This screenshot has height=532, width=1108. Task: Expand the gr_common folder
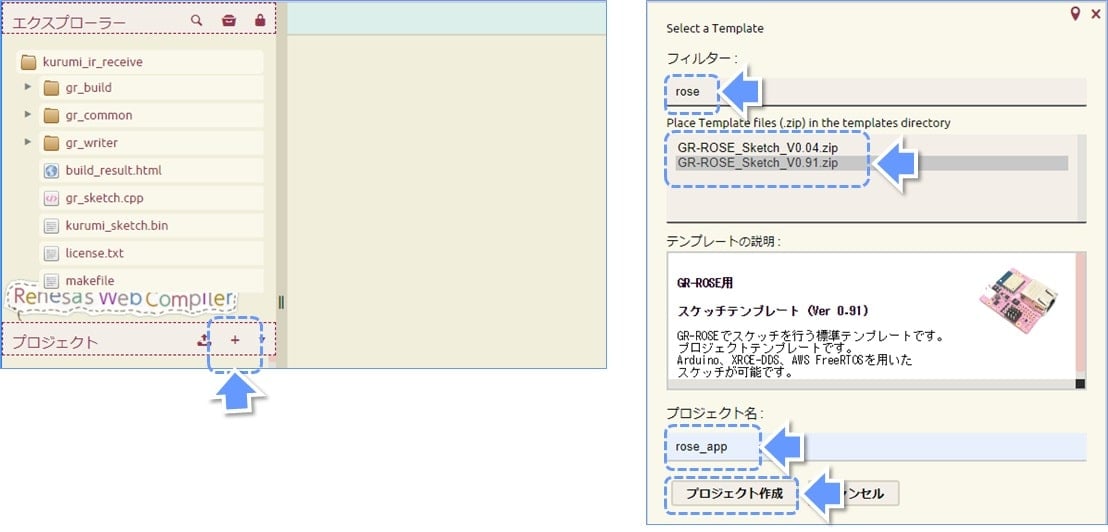pyautogui.click(x=28, y=114)
